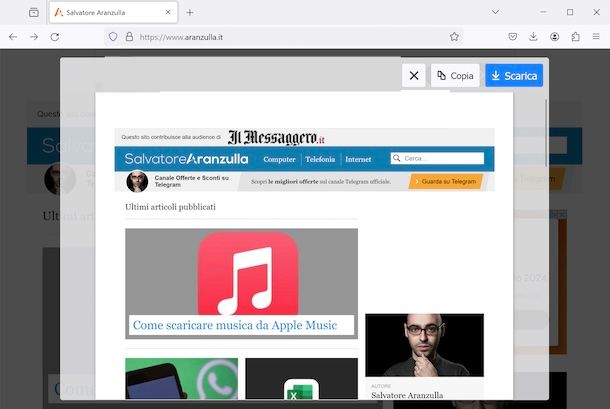Screen dimensions: 610x409
Task: Click the Apple Music article image
Action: click(241, 272)
